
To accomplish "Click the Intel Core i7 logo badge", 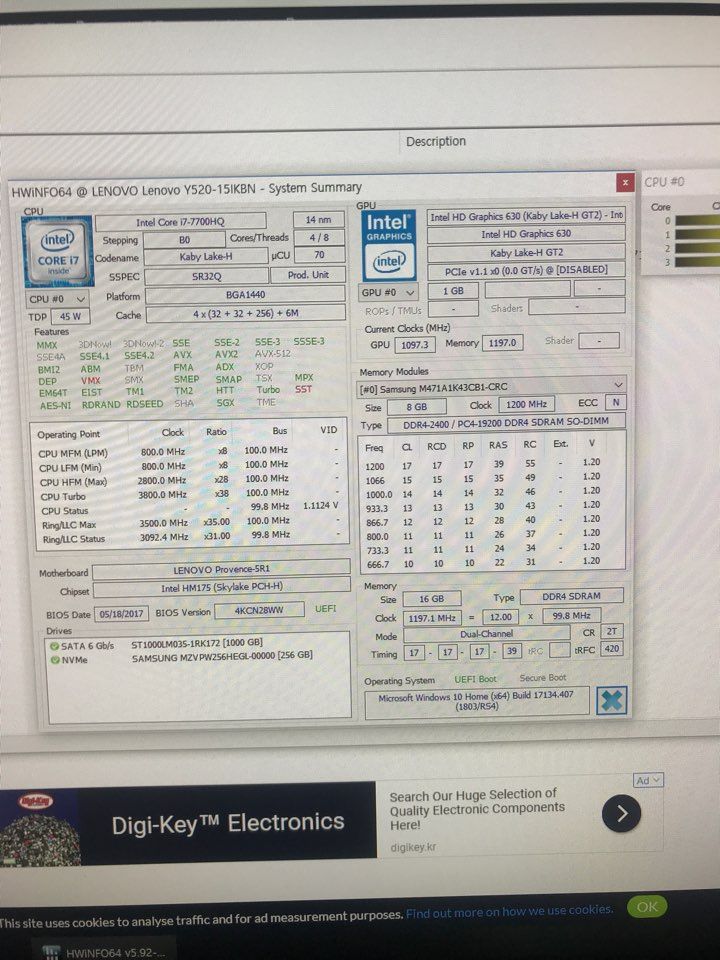I will tap(59, 251).
